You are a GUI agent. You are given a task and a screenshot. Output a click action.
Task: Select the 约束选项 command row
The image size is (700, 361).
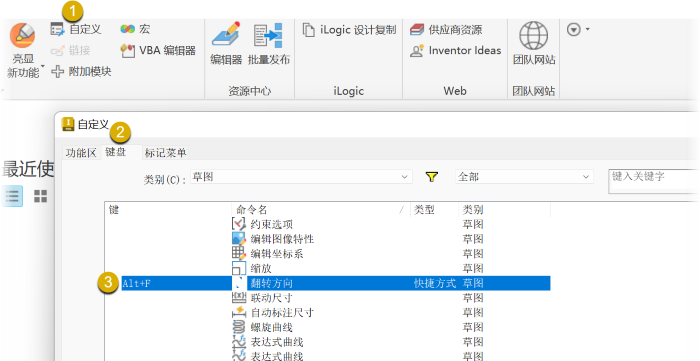point(328,224)
